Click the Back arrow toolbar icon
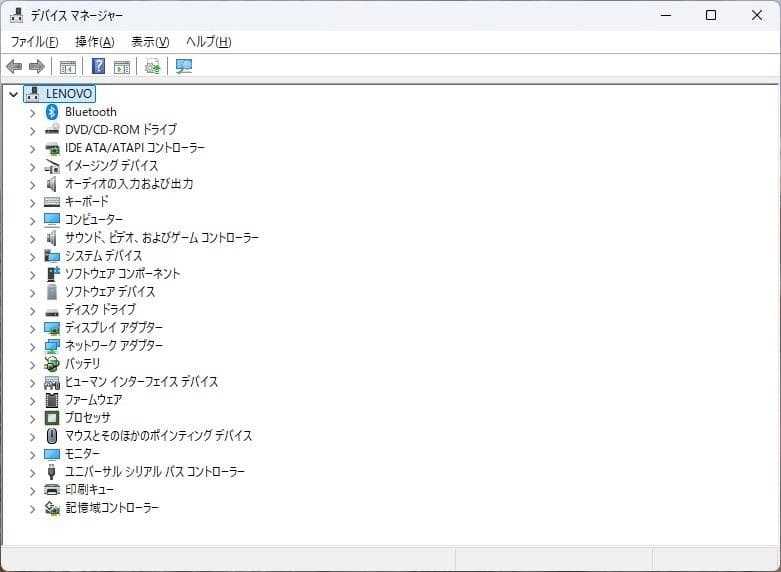This screenshot has width=781, height=572. tap(14, 66)
